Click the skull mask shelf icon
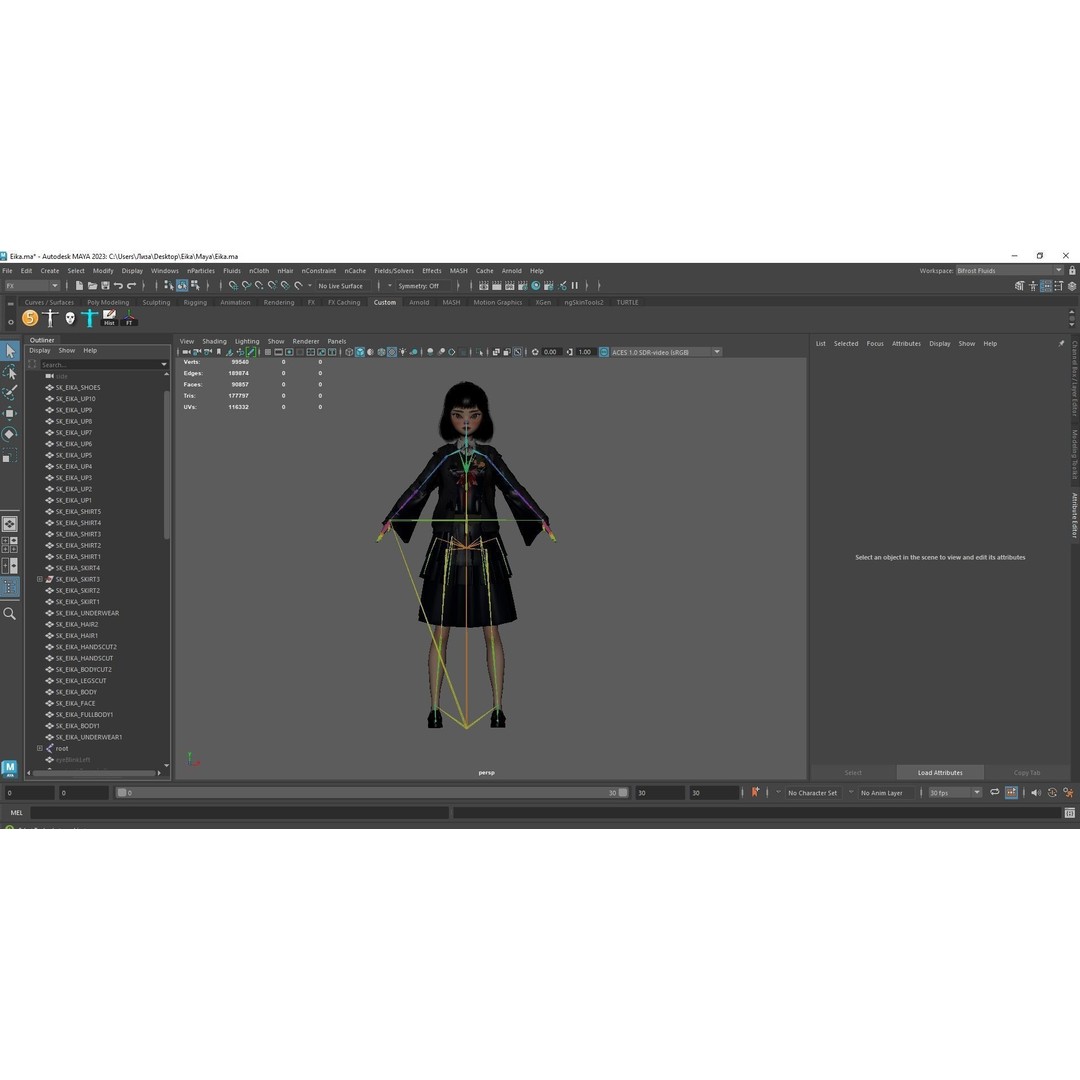The image size is (1080, 1080). pos(70,318)
